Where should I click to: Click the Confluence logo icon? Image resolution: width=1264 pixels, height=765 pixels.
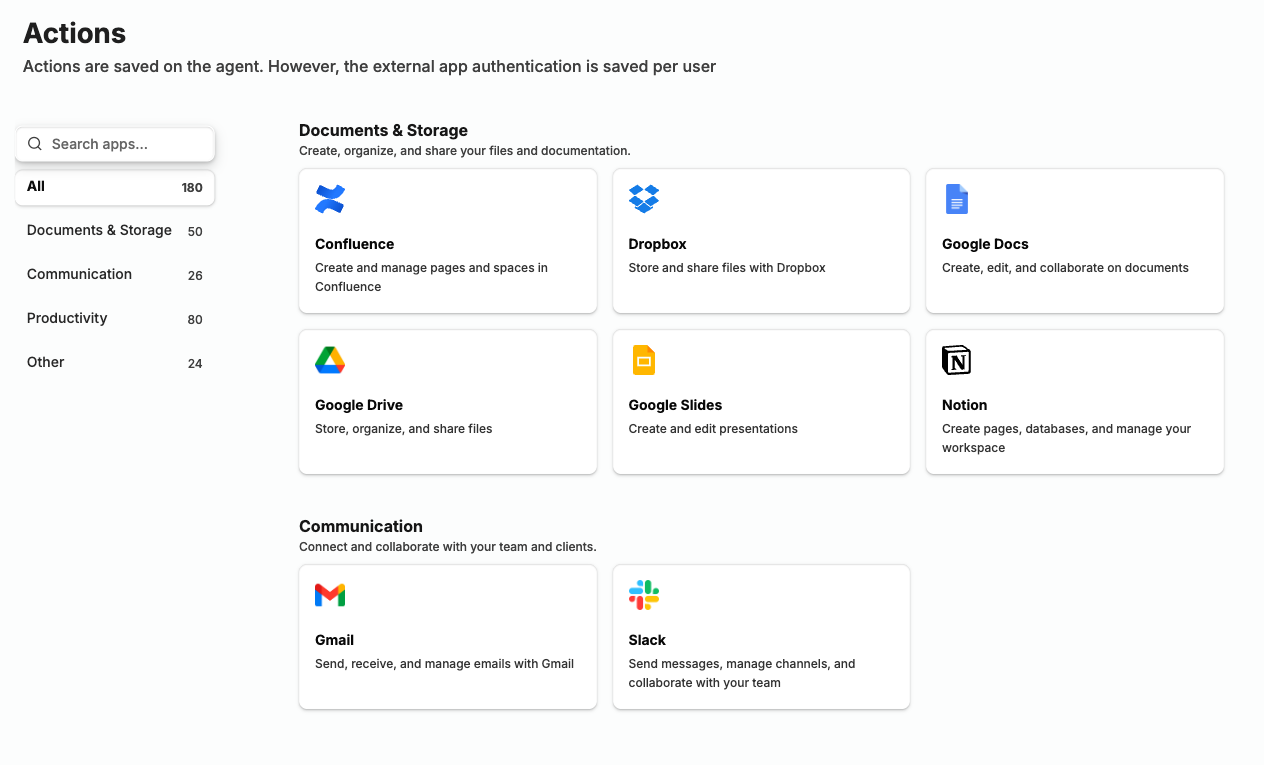330,199
